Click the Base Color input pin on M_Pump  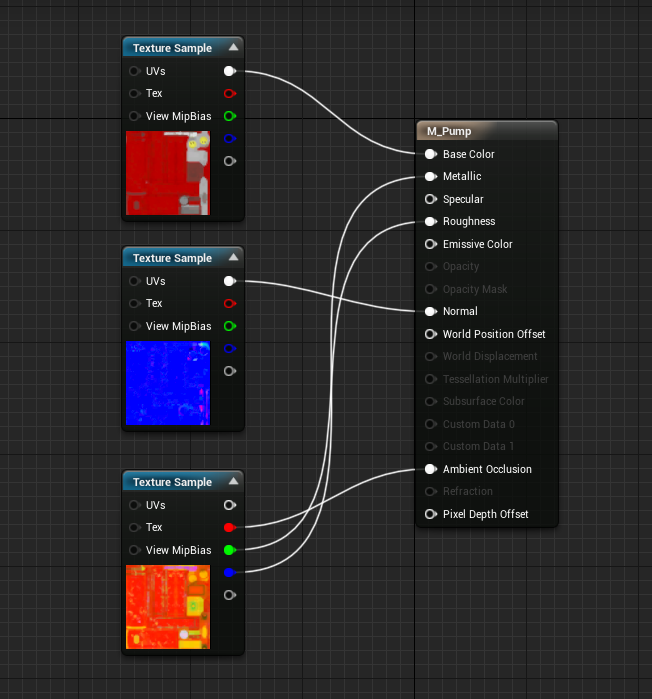click(x=431, y=154)
